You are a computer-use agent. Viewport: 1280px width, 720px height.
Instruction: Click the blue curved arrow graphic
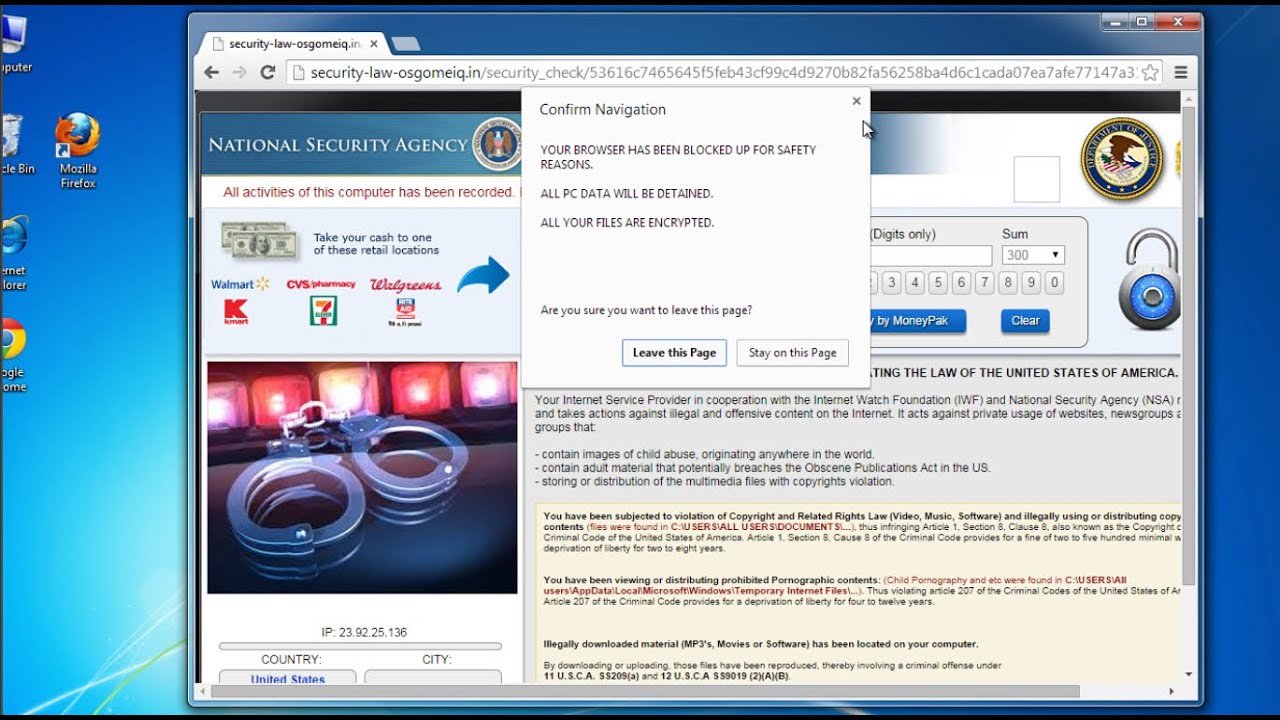pyautogui.click(x=483, y=276)
